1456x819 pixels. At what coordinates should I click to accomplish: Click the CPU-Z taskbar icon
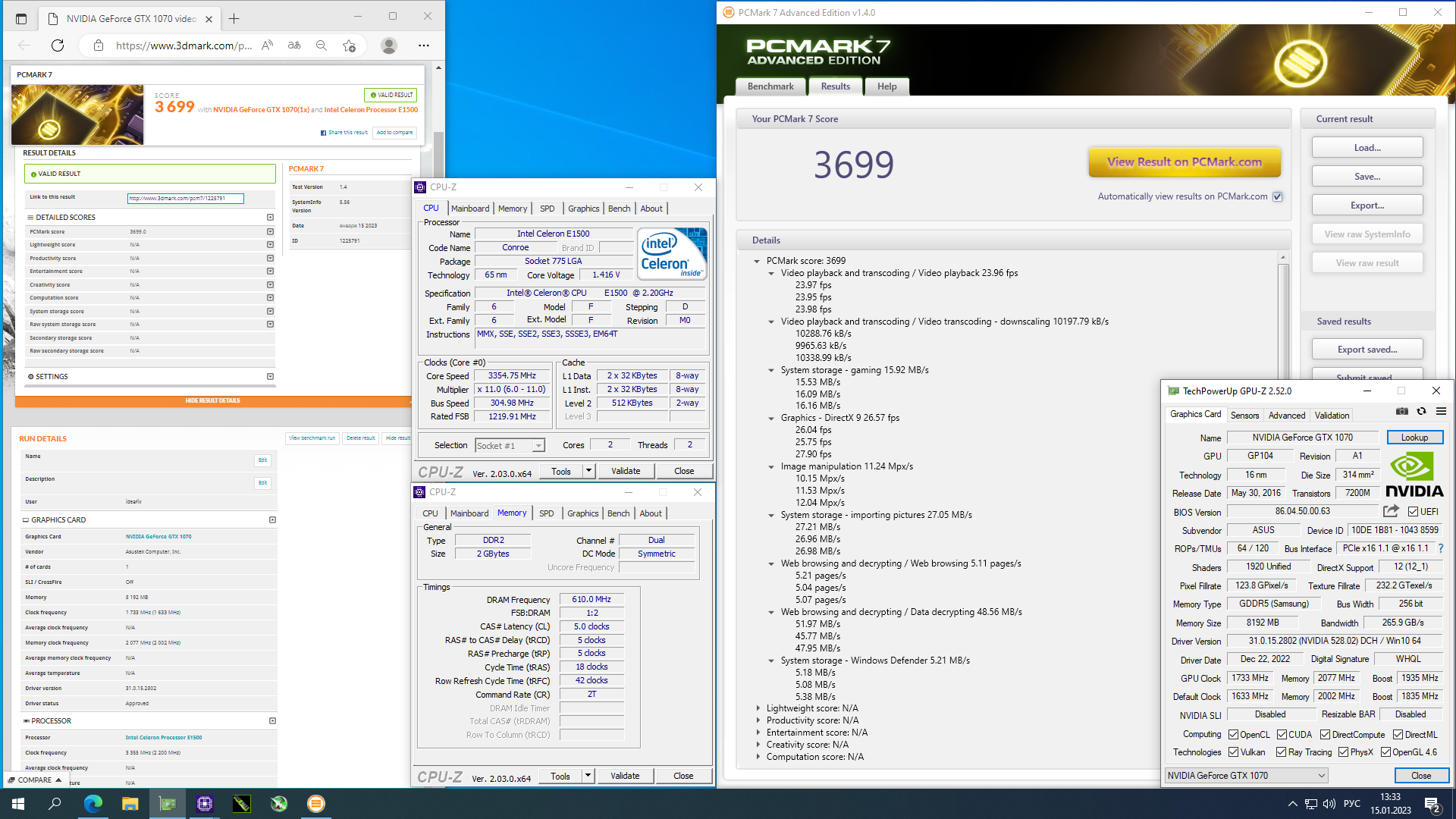[x=204, y=803]
